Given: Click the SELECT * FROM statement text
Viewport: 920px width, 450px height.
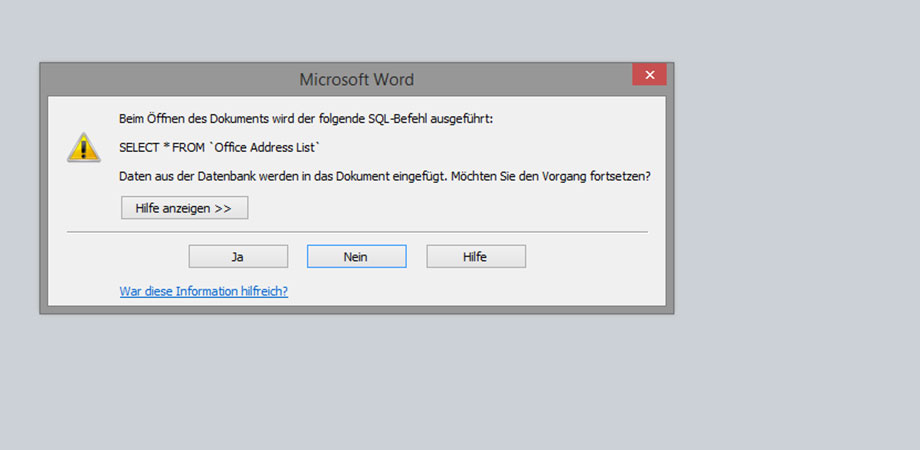Looking at the screenshot, I should pyautogui.click(x=170, y=147).
